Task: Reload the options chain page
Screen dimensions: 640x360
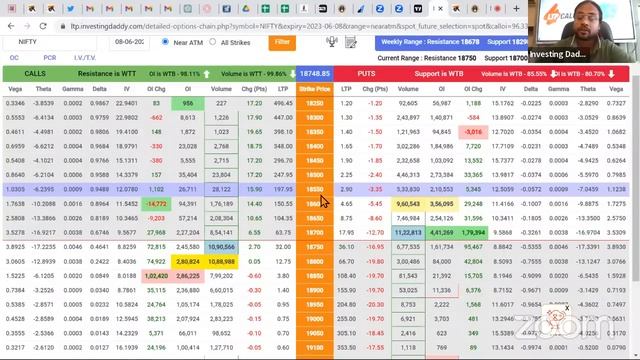Action: click(43, 26)
